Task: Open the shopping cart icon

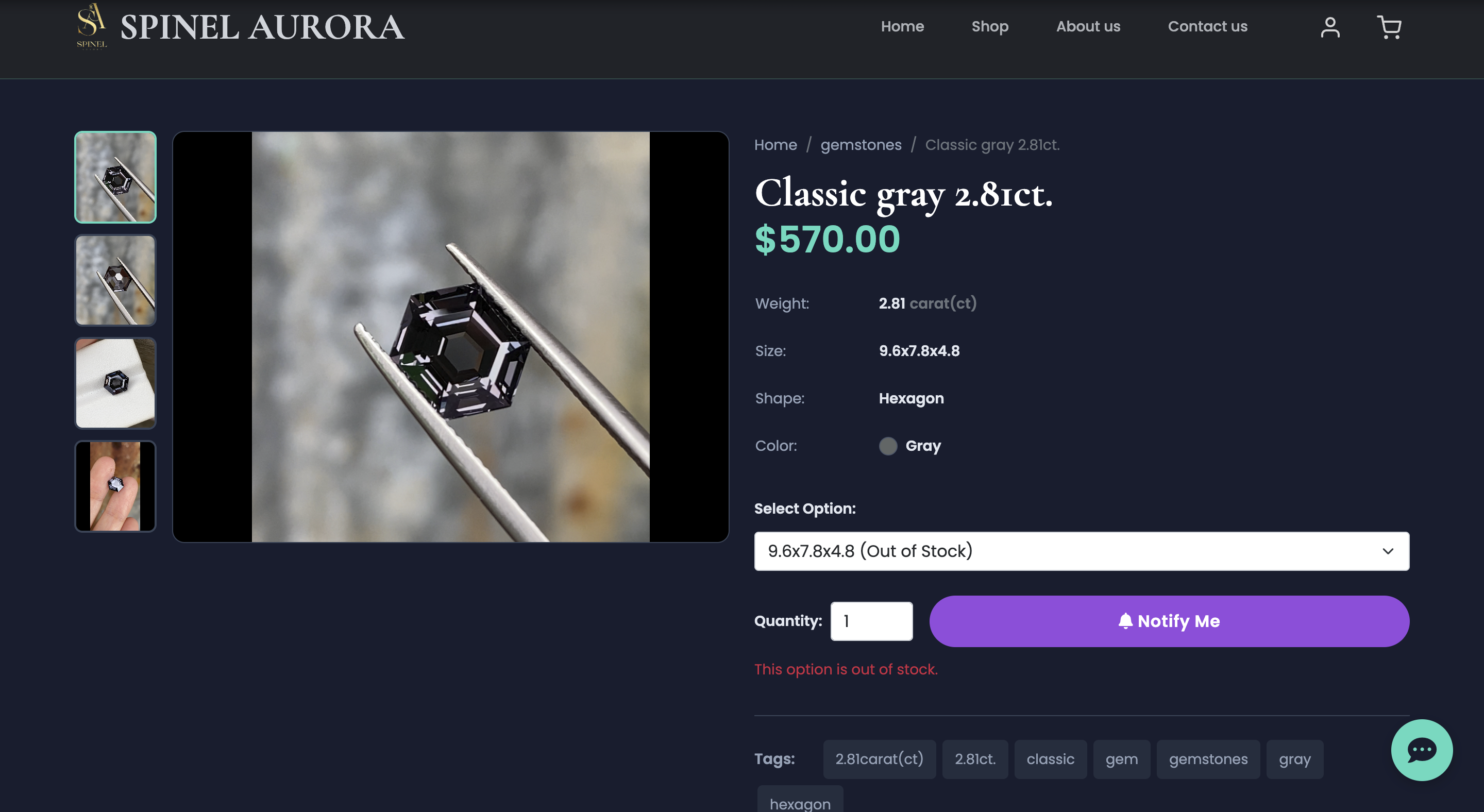Action: (1389, 27)
